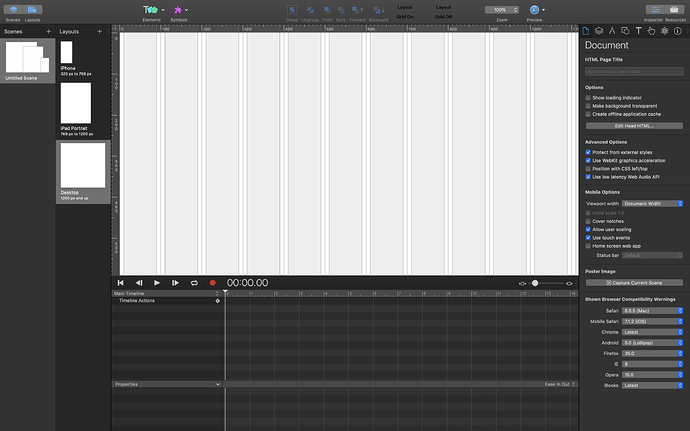690x431 pixels.
Task: Select the Typography inspector tab icon
Action: point(639,31)
